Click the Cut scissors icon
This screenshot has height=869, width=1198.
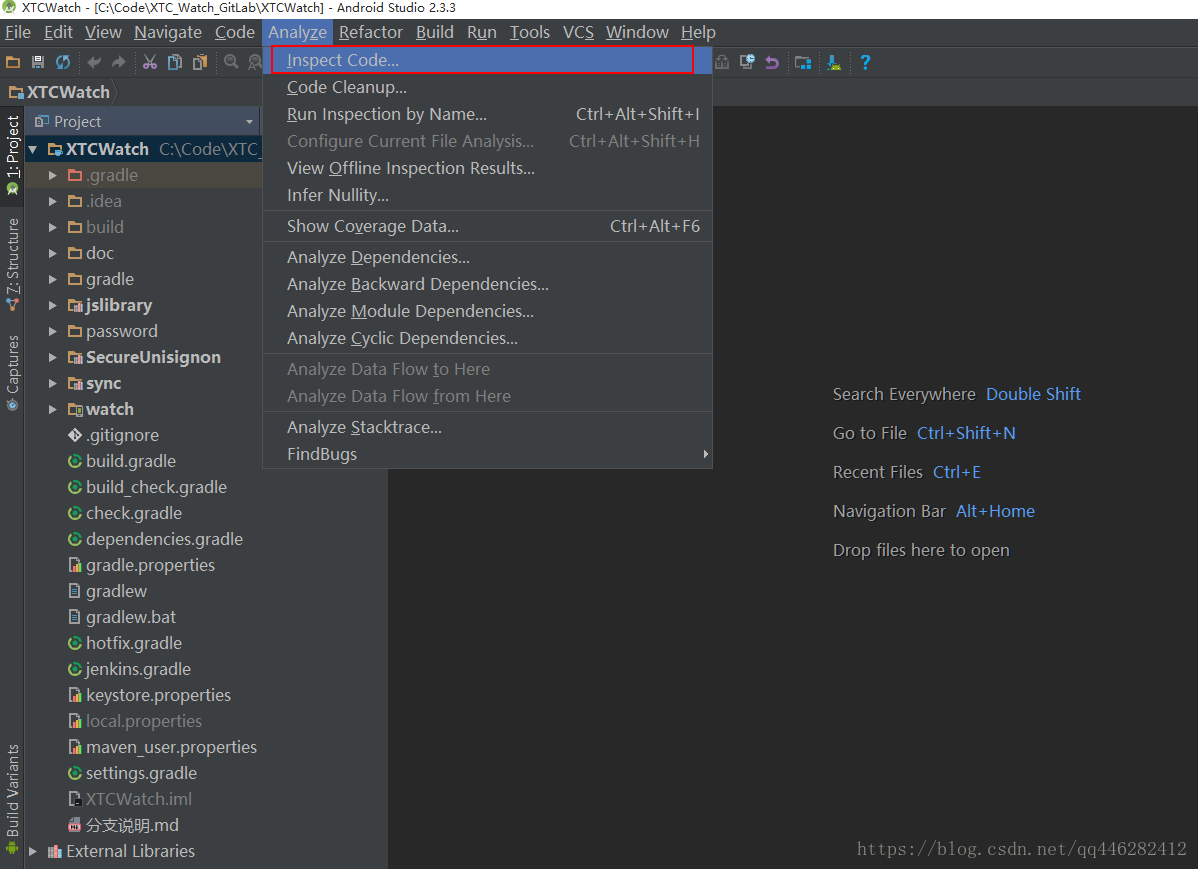[150, 63]
